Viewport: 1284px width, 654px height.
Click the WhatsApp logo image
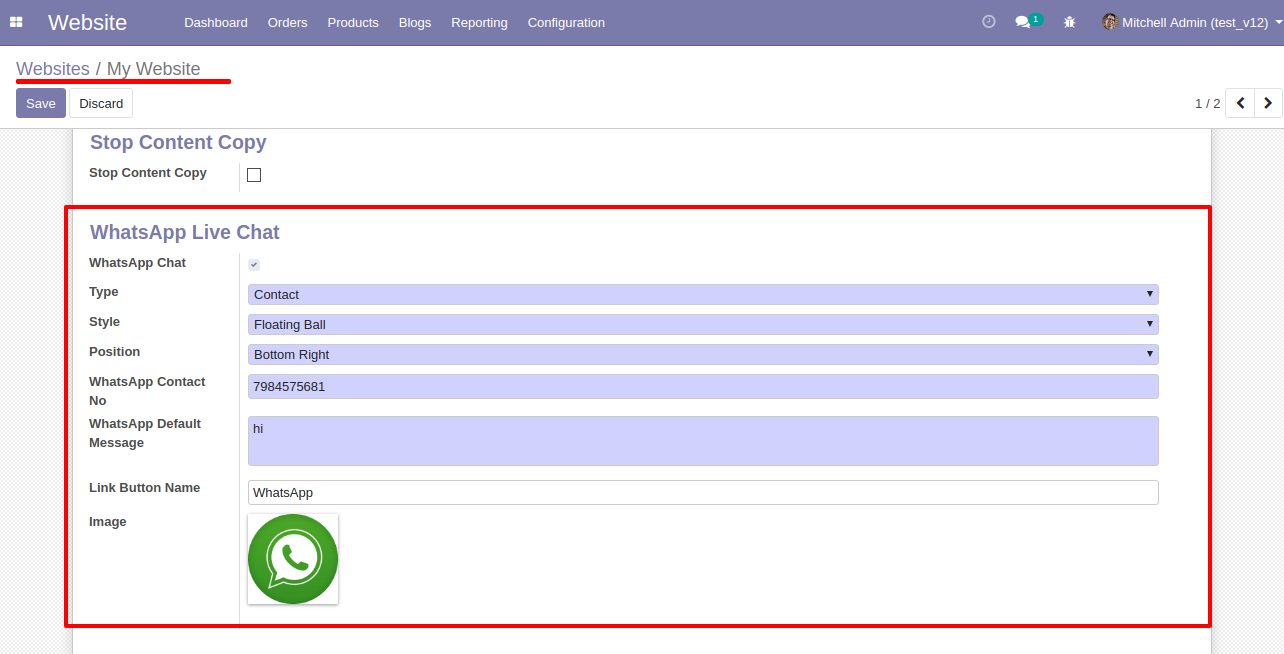[x=293, y=559]
